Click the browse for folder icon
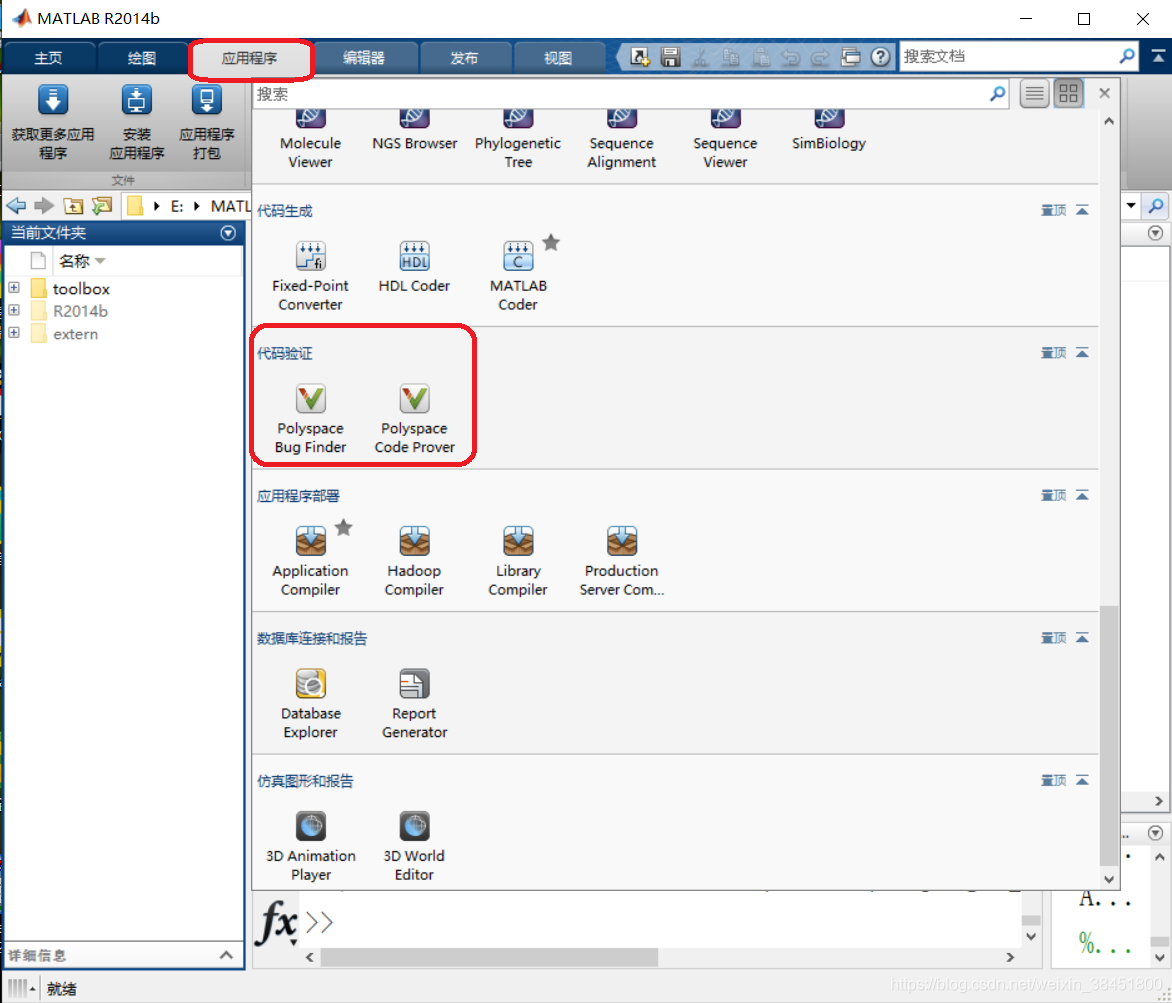The width and height of the screenshot is (1172, 1003). pos(102,206)
